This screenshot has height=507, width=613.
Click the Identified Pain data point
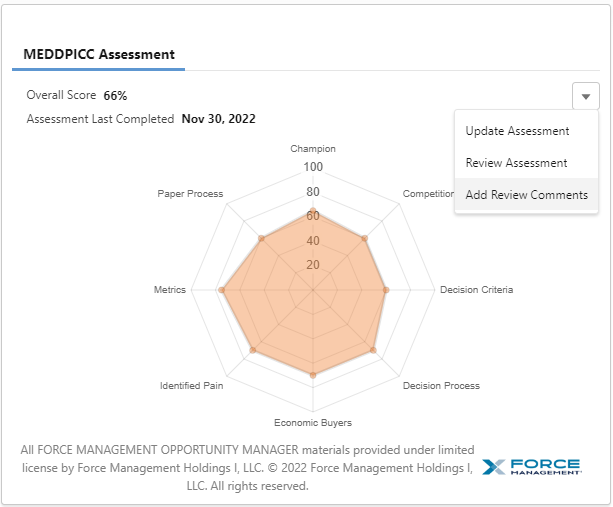click(253, 350)
